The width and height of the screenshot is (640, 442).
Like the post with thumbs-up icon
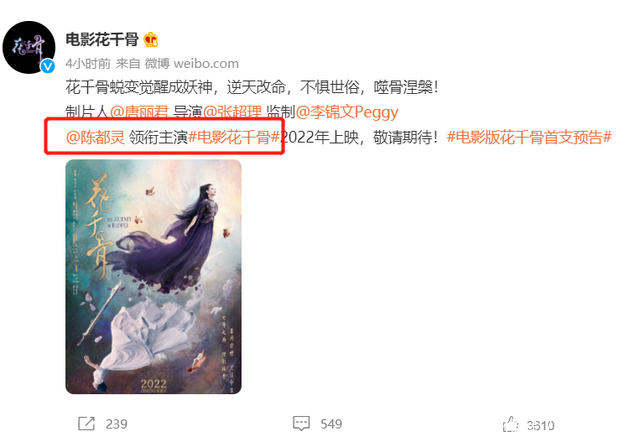[511, 424]
